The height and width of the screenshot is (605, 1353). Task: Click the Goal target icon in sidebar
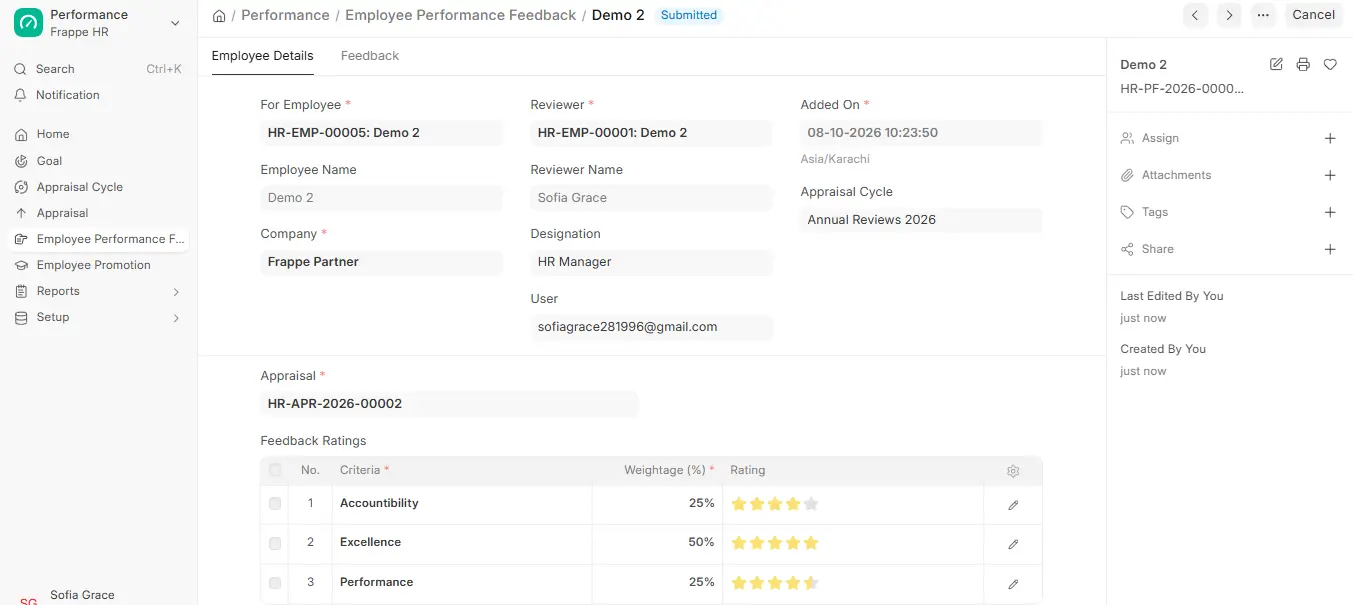coord(21,161)
